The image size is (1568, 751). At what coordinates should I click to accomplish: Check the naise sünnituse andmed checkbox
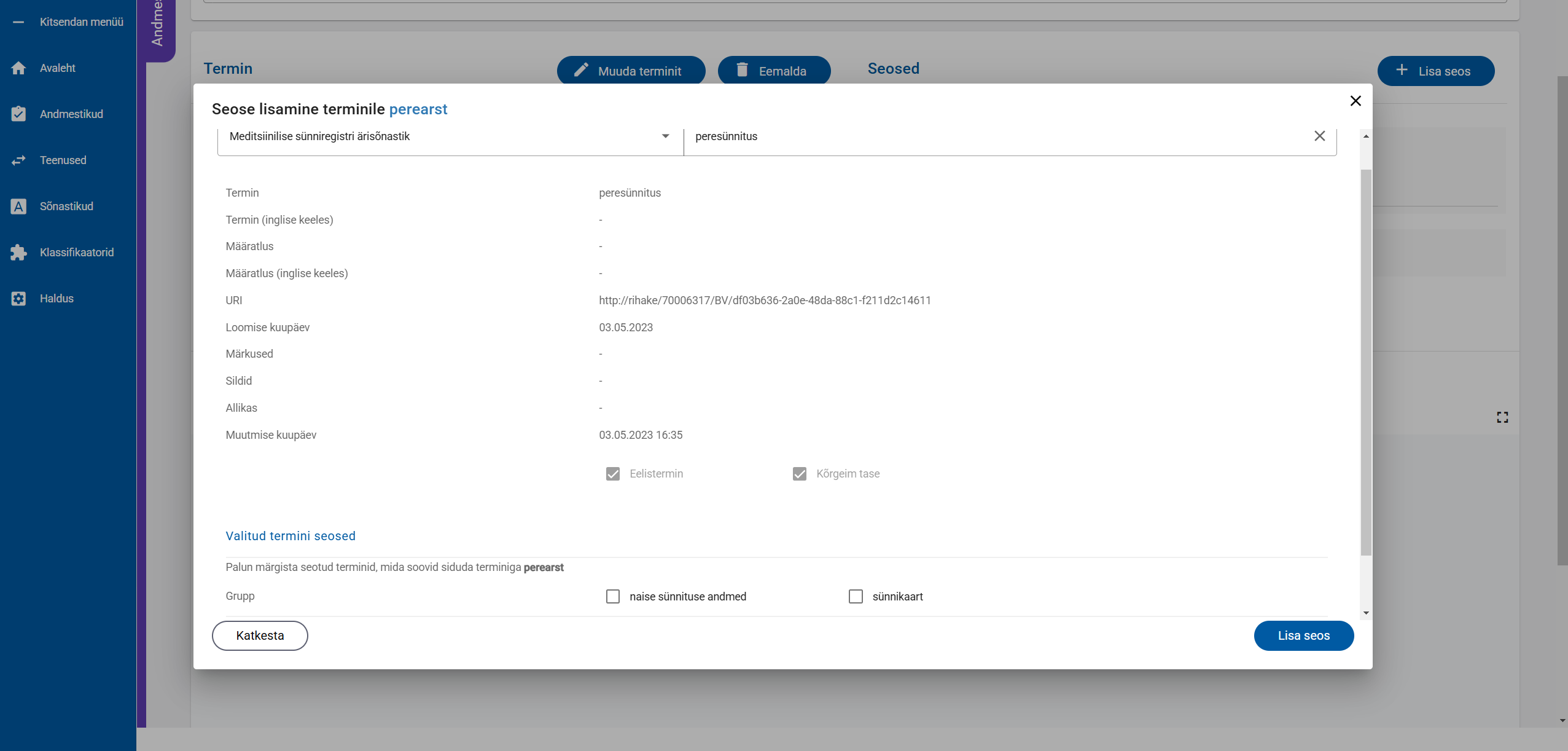[x=612, y=597]
